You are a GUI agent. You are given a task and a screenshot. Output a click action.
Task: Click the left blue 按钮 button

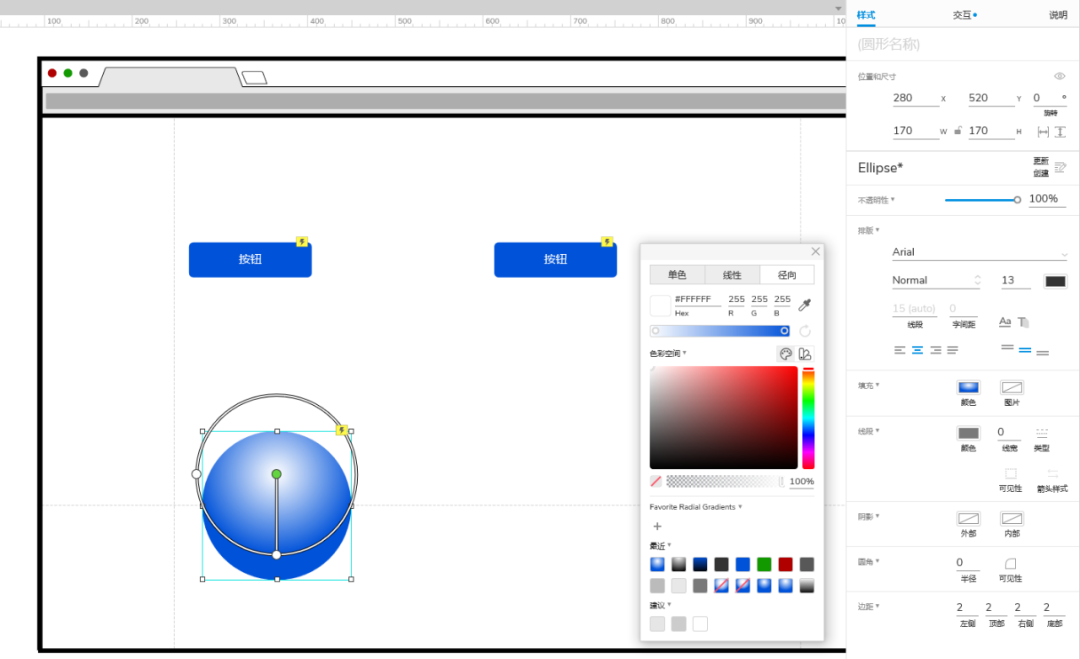[x=250, y=260]
